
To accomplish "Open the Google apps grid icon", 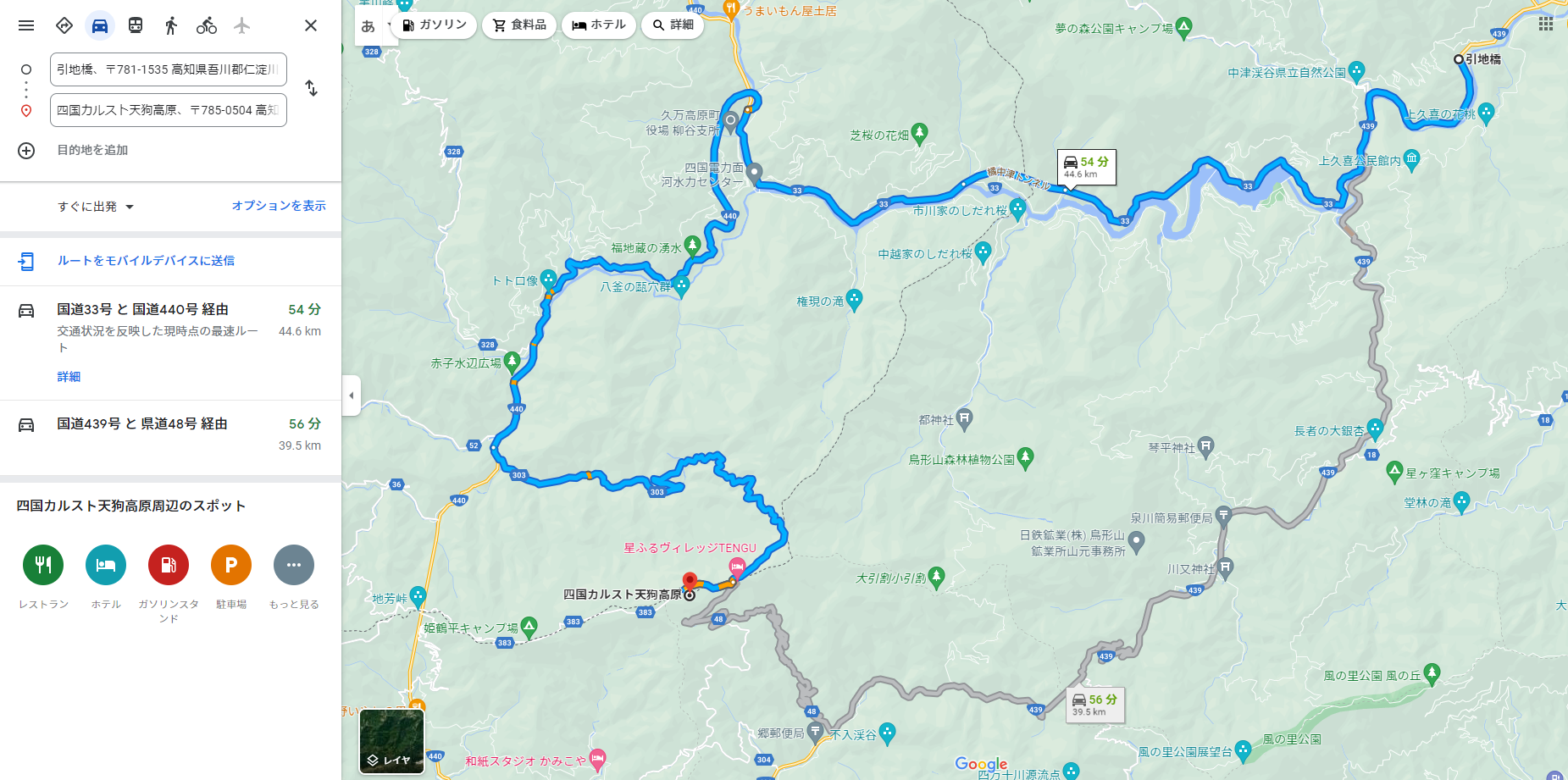I will tap(1546, 24).
